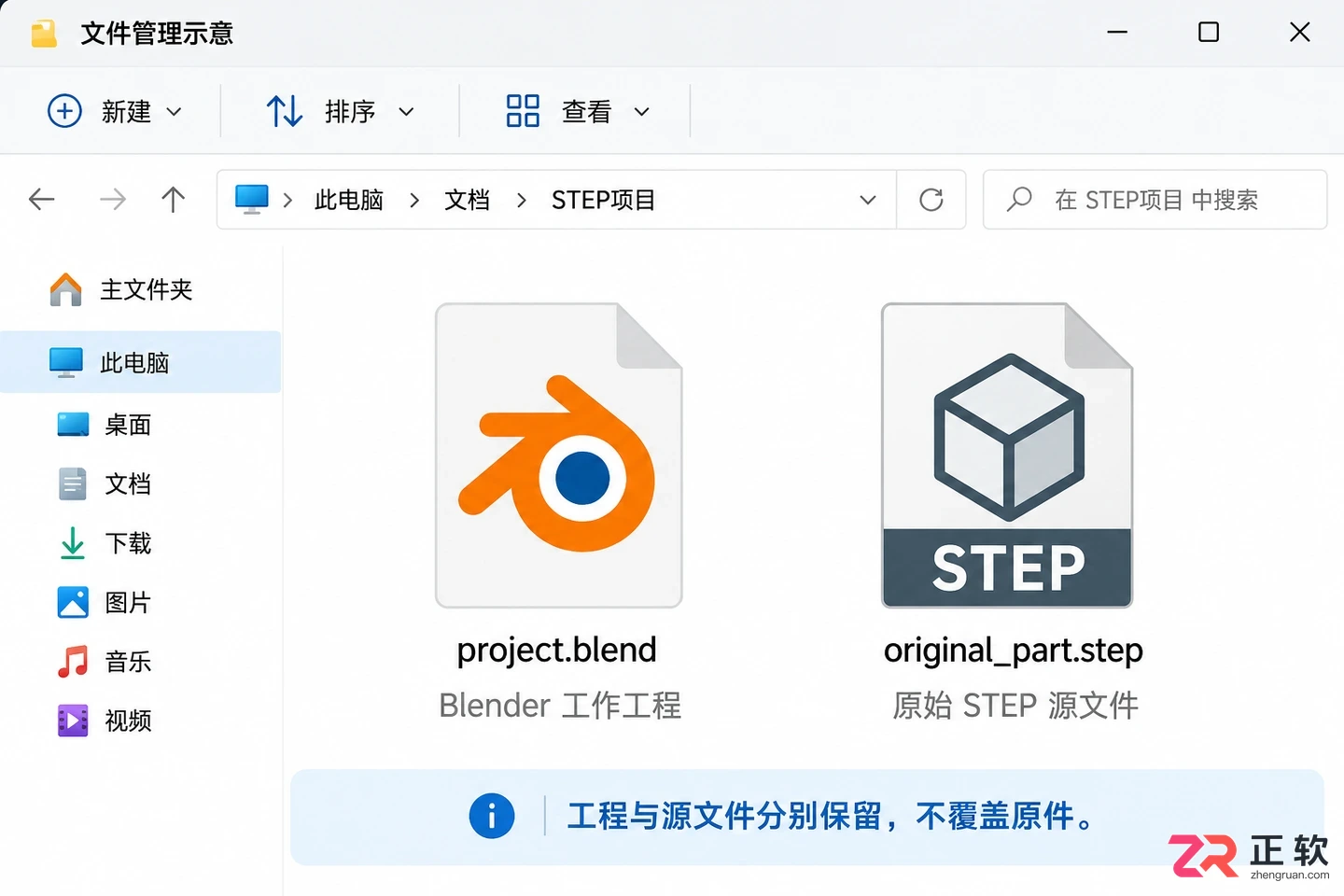Go forward with the right arrow
The height and width of the screenshot is (896, 1344).
tap(113, 199)
